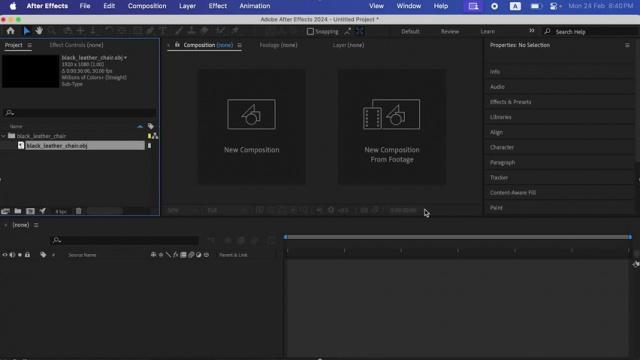The image size is (640, 360).
Task: Collapse the black_leather_chair folder
Action: 4,136
